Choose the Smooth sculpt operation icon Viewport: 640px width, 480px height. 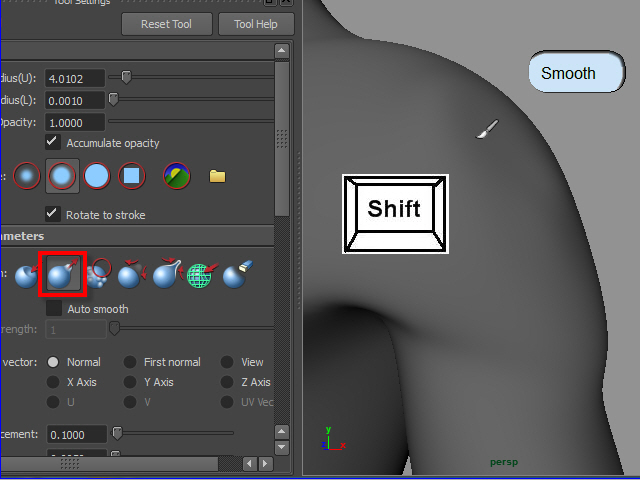(x=97, y=275)
